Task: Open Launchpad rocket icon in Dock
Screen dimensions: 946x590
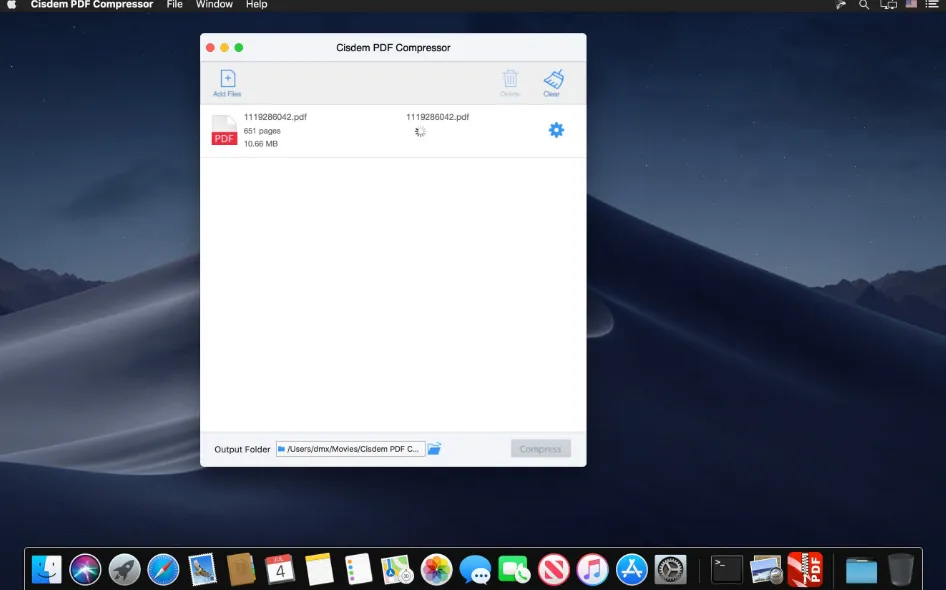Action: 124,569
